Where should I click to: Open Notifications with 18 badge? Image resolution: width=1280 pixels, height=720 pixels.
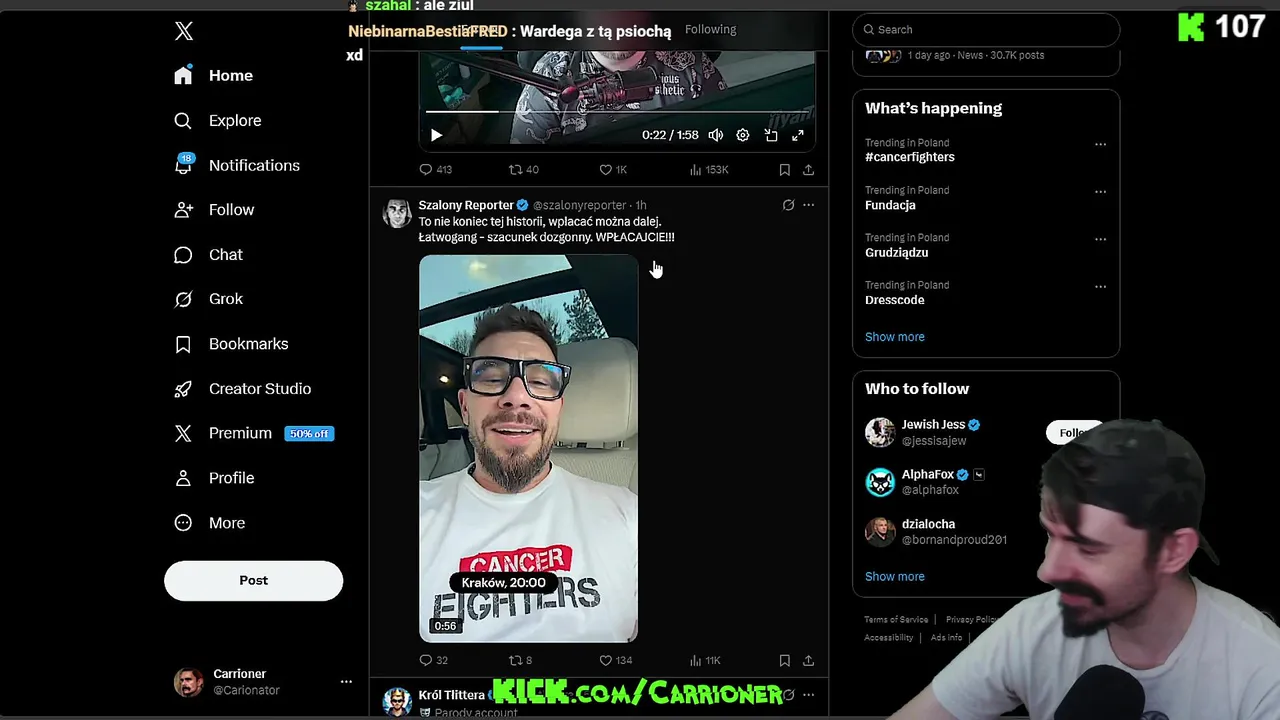tap(237, 166)
